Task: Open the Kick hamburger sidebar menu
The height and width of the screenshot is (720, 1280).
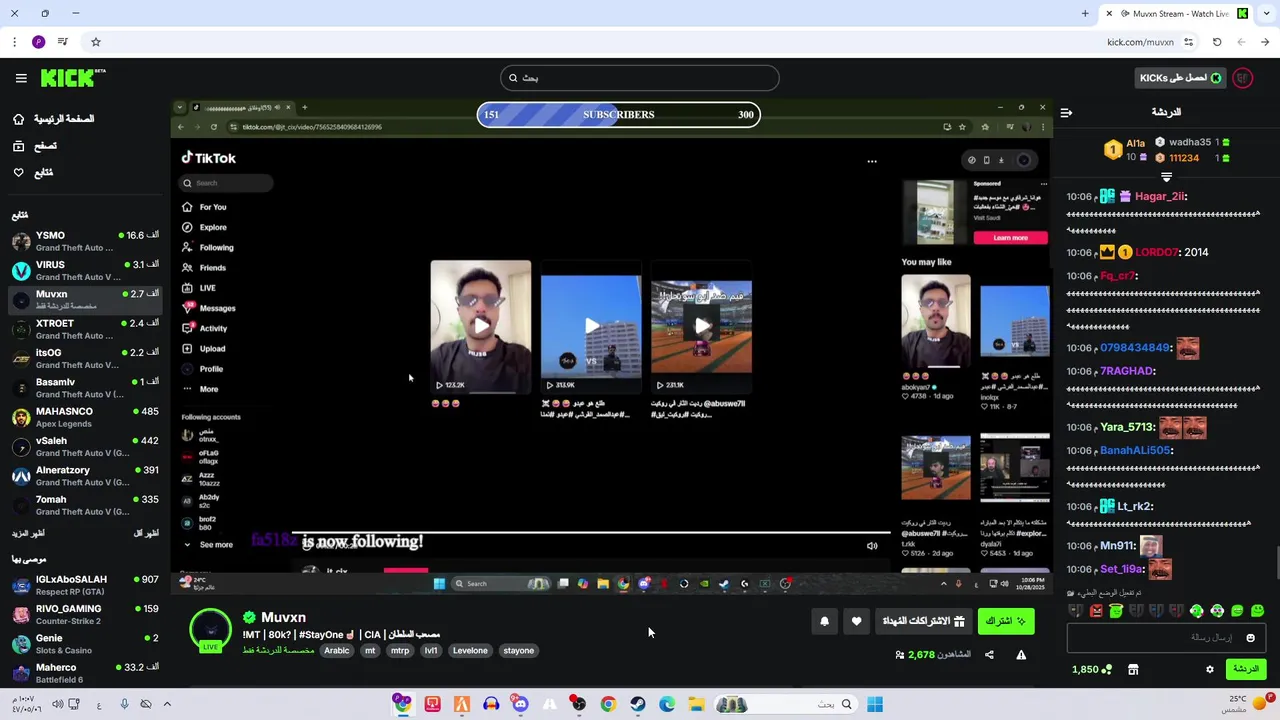Action: (x=21, y=78)
